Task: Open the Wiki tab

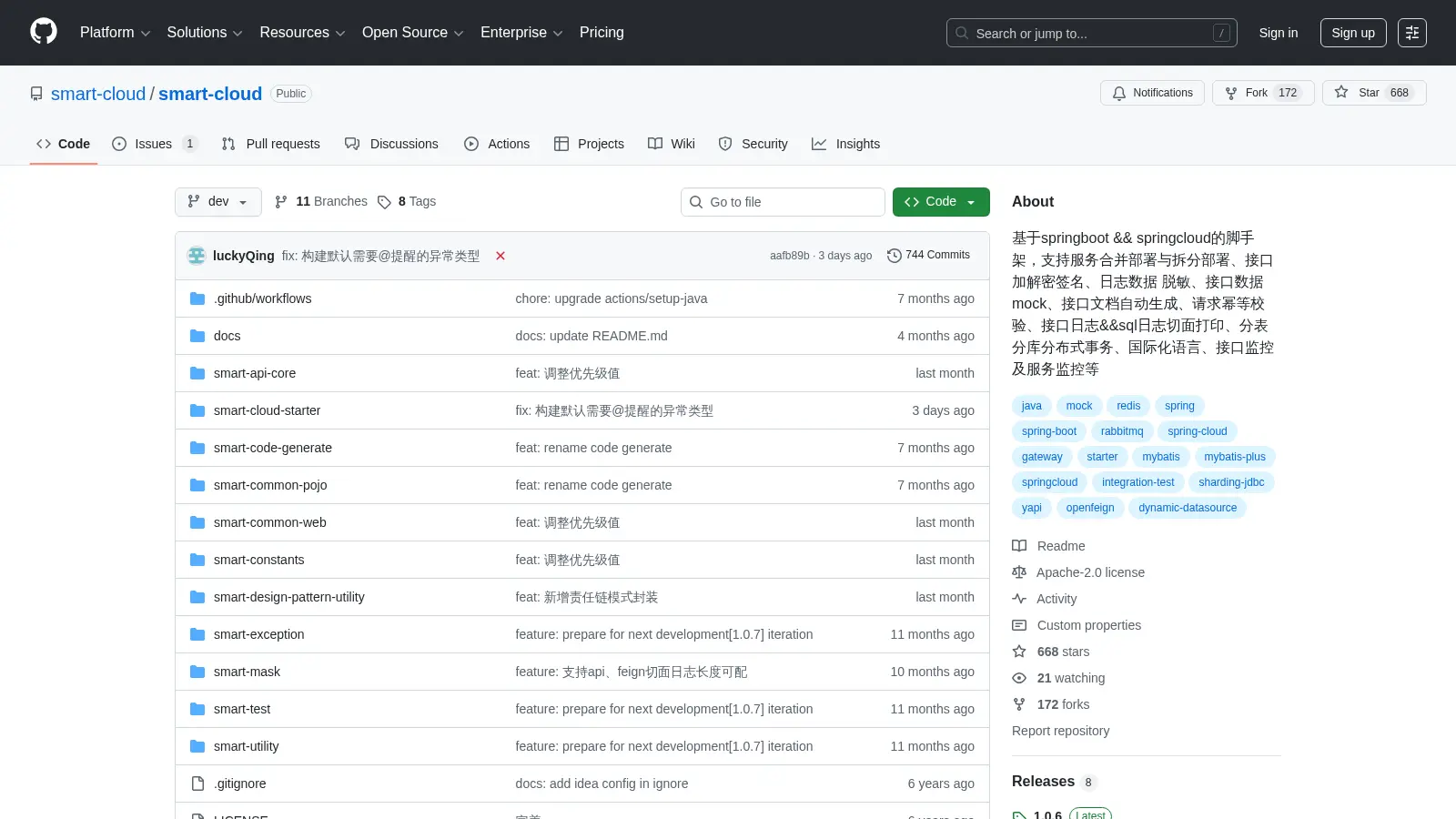Action: [x=672, y=144]
